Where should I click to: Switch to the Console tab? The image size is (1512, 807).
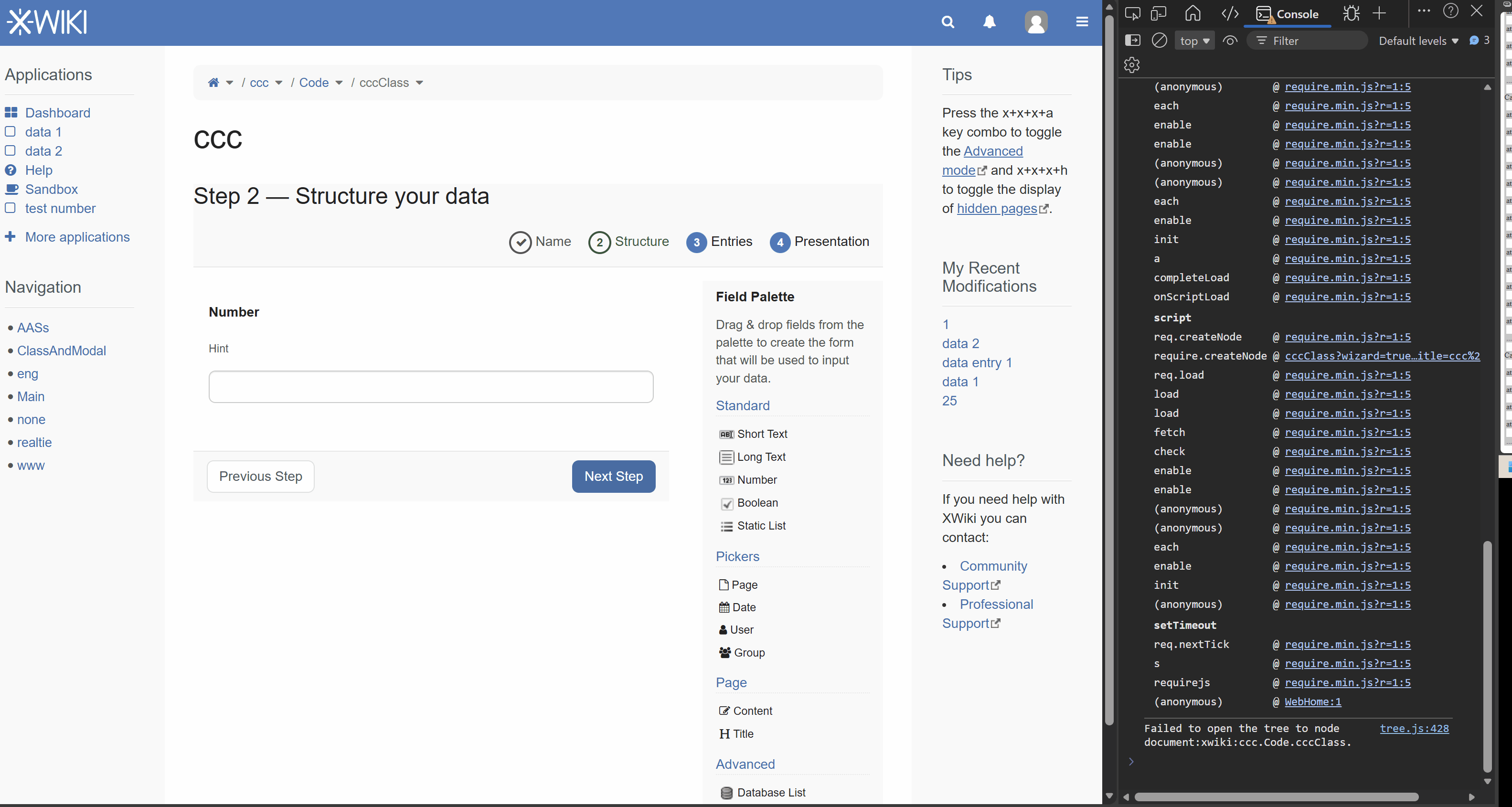(1288, 13)
